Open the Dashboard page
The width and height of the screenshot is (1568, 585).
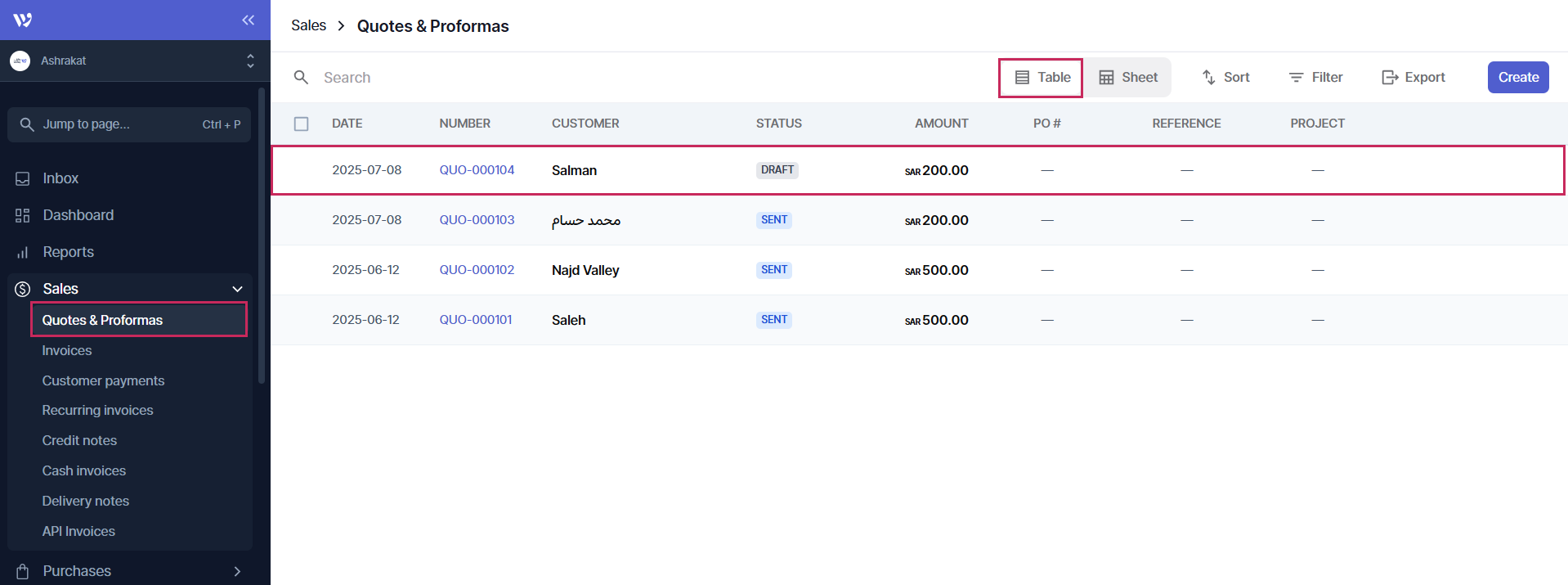(x=78, y=215)
